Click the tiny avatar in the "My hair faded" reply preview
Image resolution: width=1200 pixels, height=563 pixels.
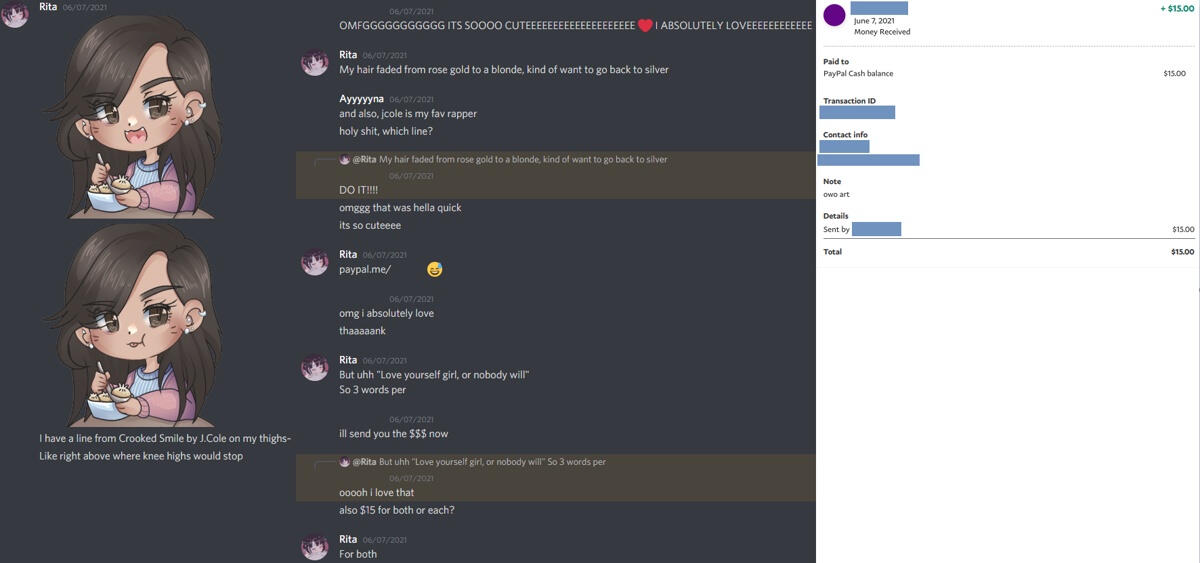345,159
